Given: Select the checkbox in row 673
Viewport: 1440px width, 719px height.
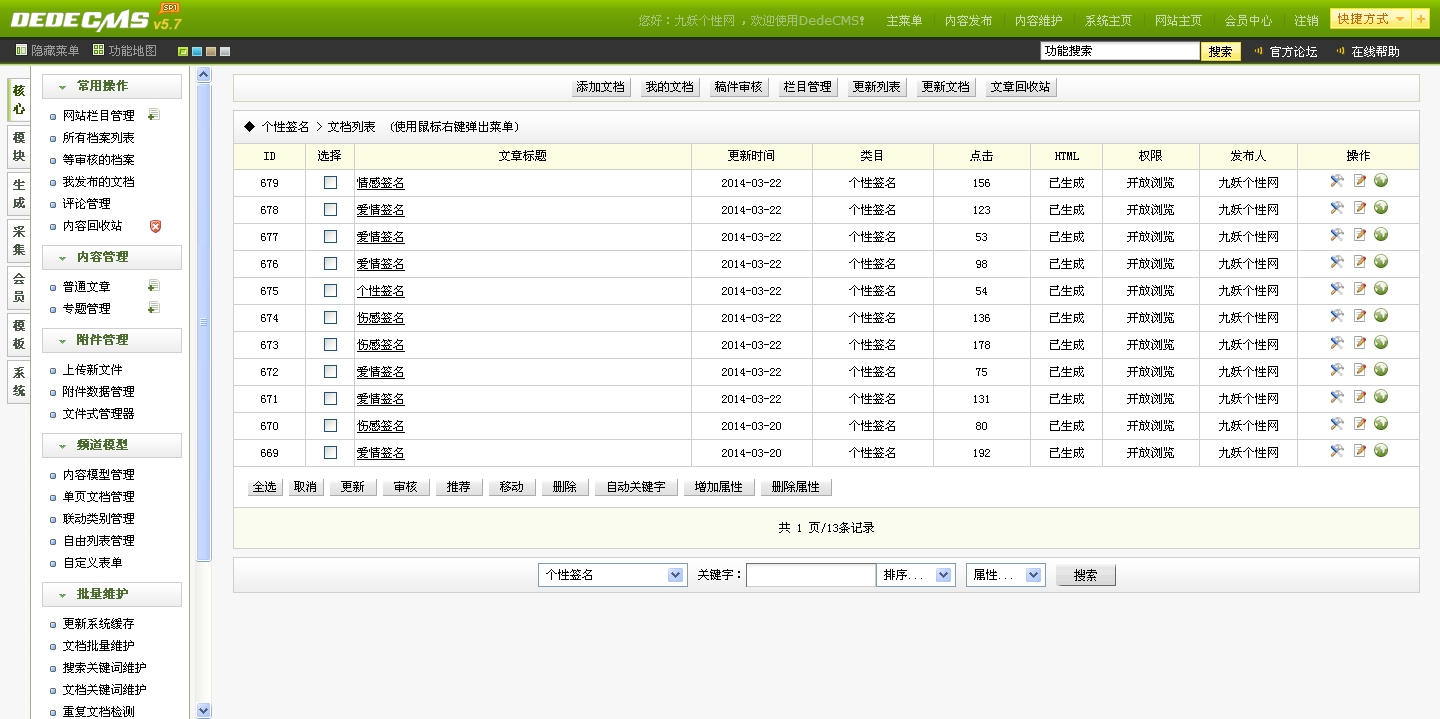Looking at the screenshot, I should (x=330, y=345).
